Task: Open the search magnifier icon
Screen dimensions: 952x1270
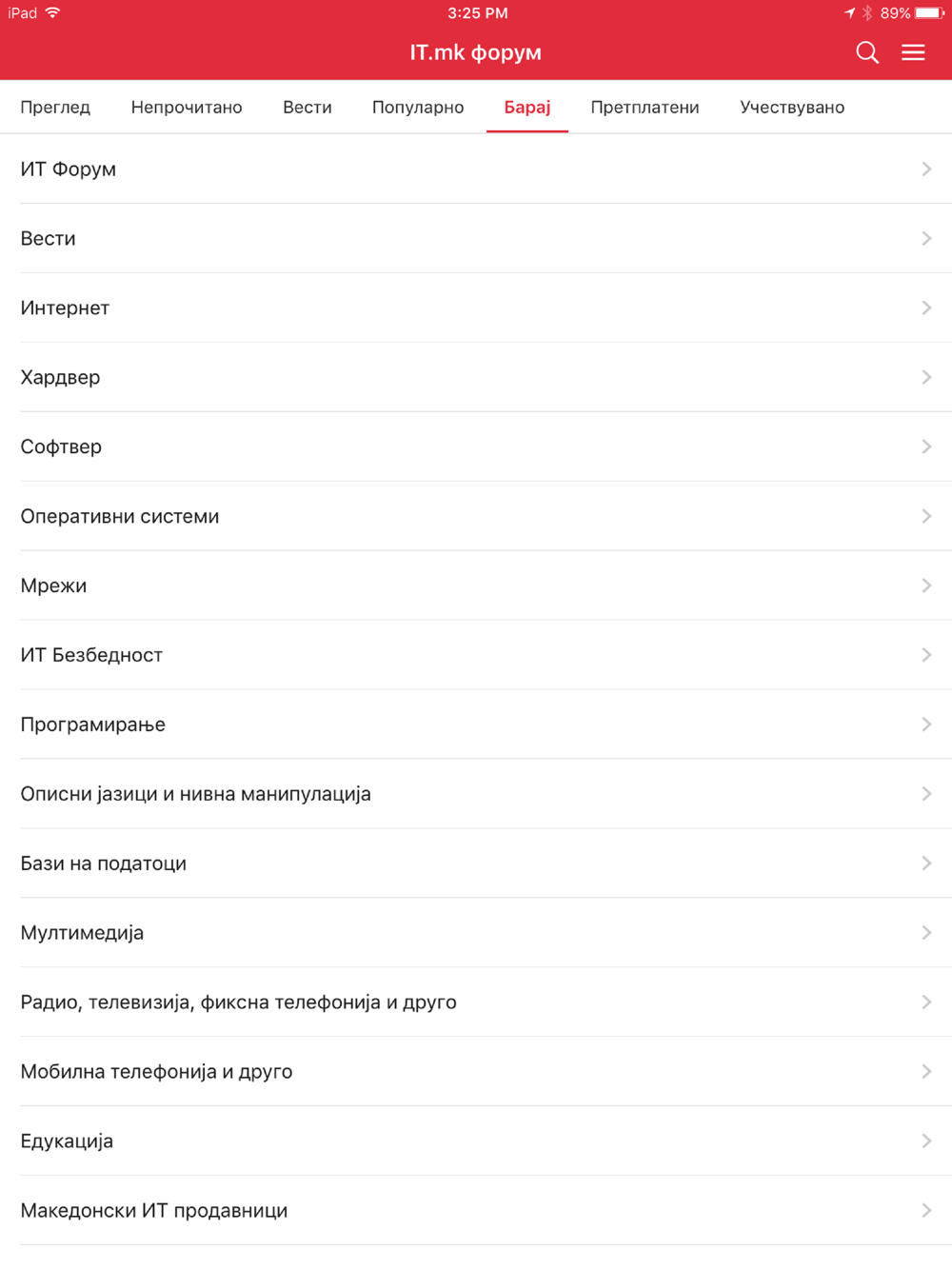Action: point(866,52)
